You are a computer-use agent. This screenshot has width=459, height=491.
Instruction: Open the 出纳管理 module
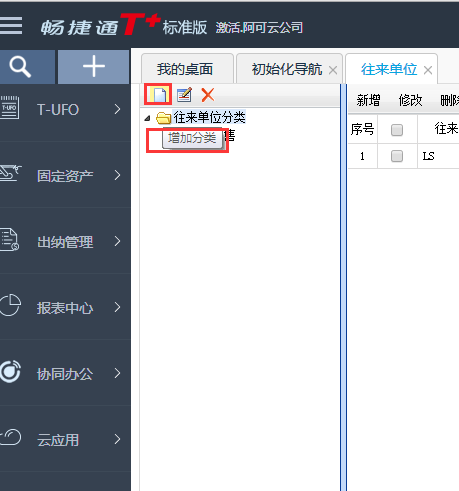(65, 241)
